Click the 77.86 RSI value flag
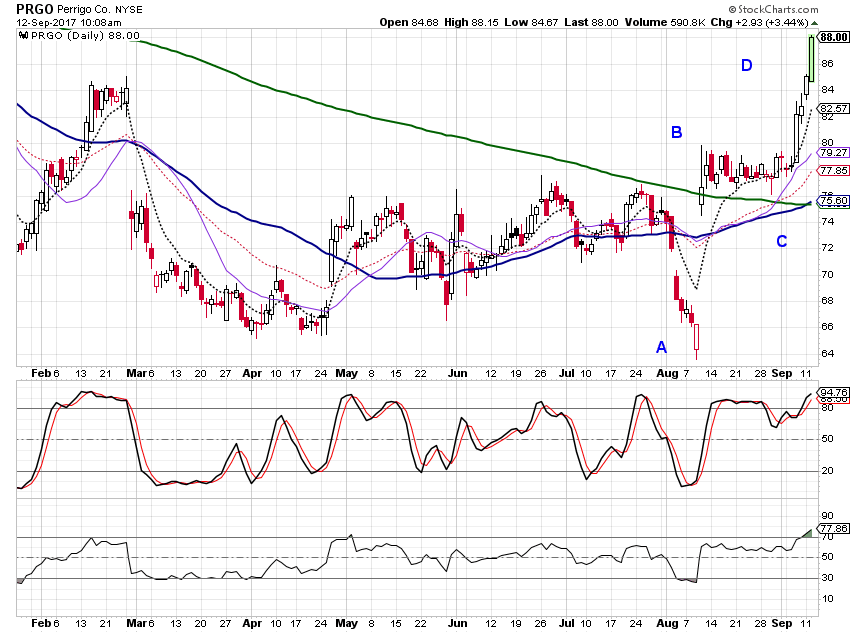This screenshot has height=633, width=850. (x=833, y=528)
